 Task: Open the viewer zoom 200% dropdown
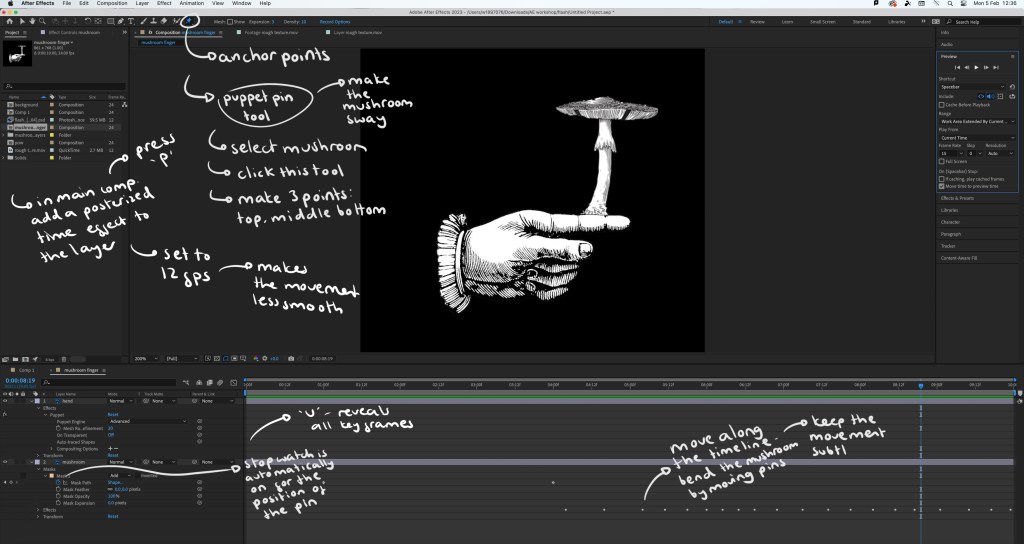pos(142,358)
